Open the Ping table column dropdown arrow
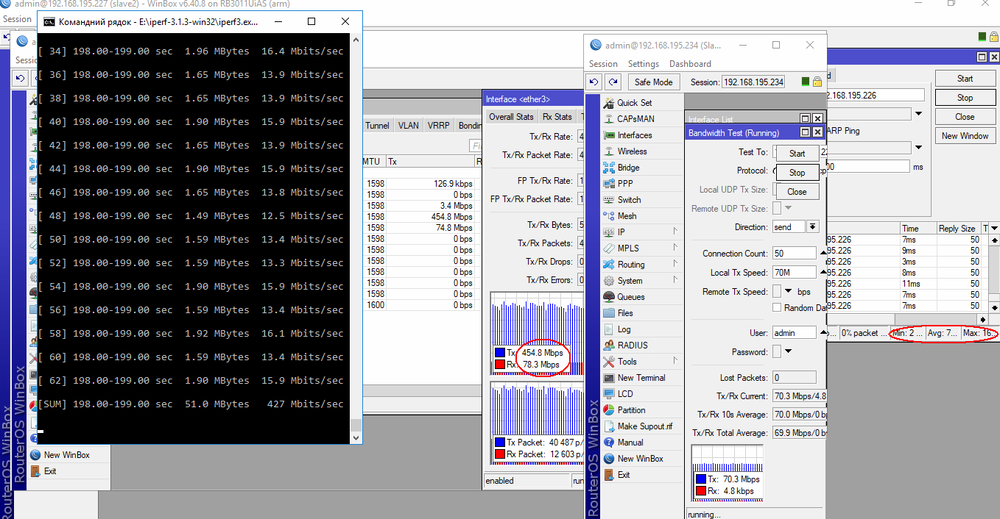This screenshot has height=519, width=1000. point(994,228)
